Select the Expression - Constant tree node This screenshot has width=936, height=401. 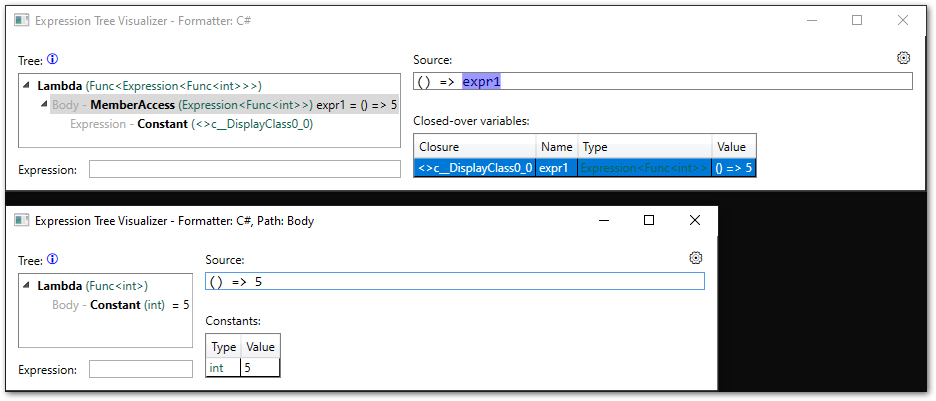190,124
